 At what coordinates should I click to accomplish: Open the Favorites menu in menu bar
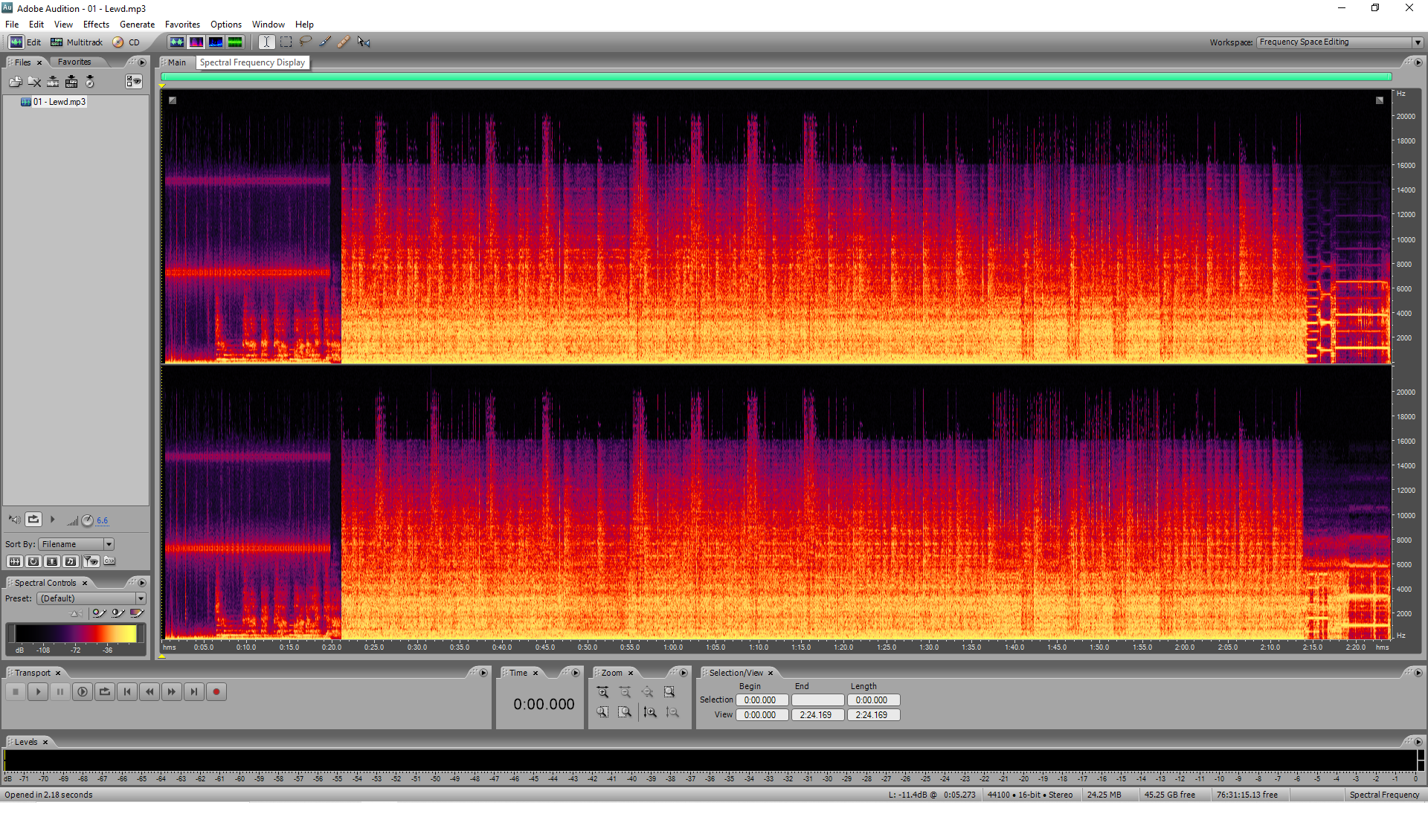coord(182,25)
